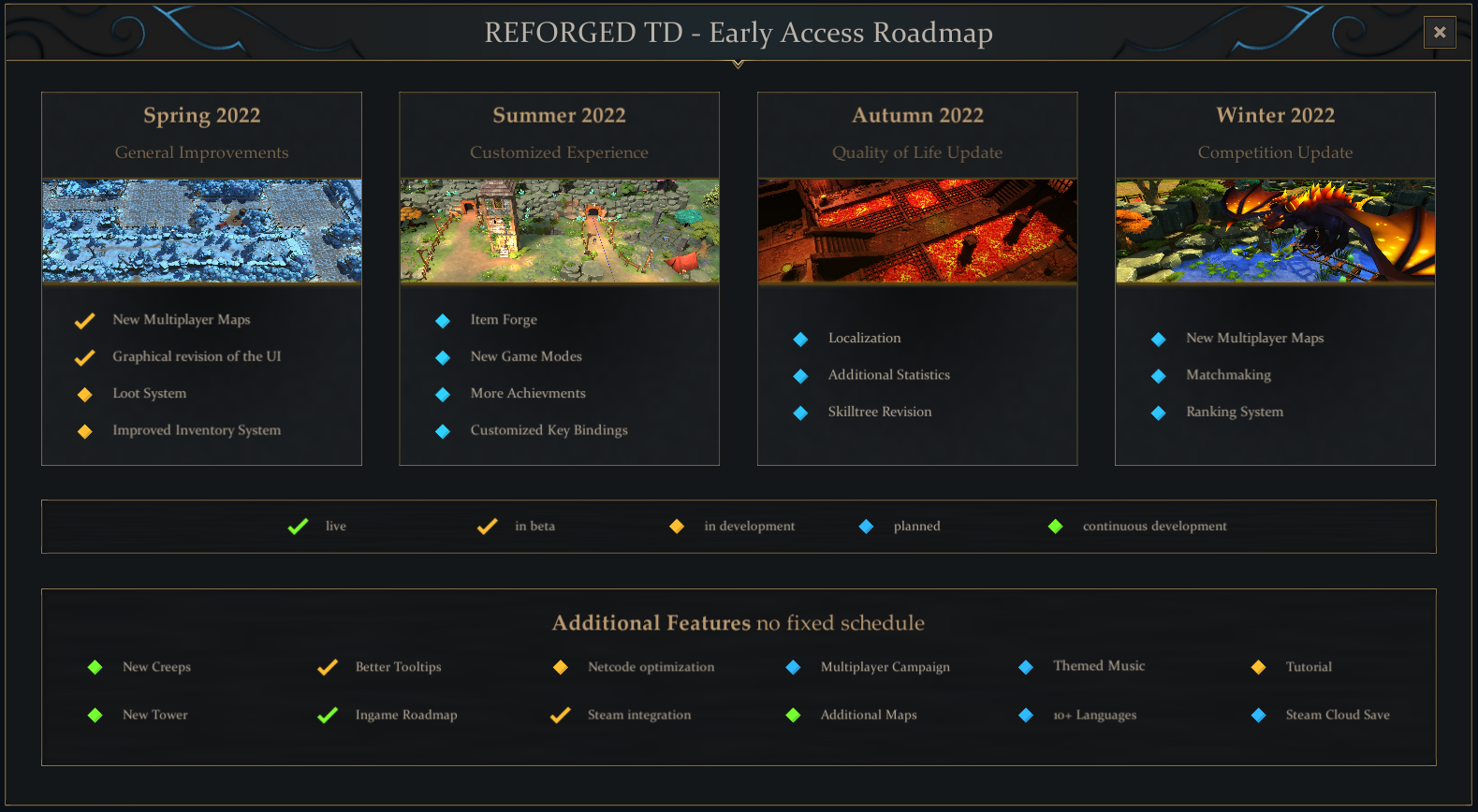
Task: Click the orange diamond next to Loot System
Action: (x=85, y=395)
